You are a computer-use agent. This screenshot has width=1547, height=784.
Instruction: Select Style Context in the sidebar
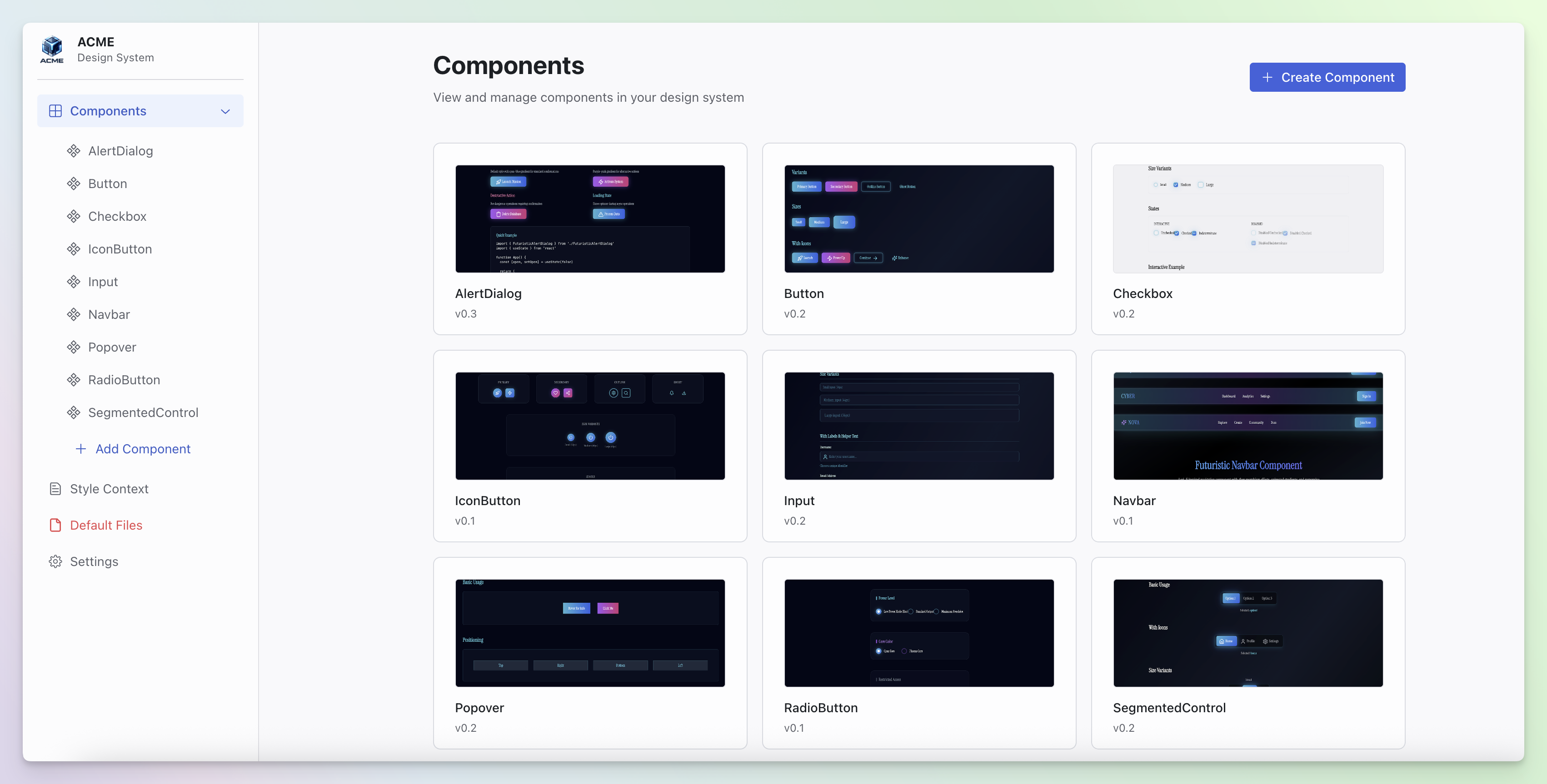pyautogui.click(x=109, y=489)
